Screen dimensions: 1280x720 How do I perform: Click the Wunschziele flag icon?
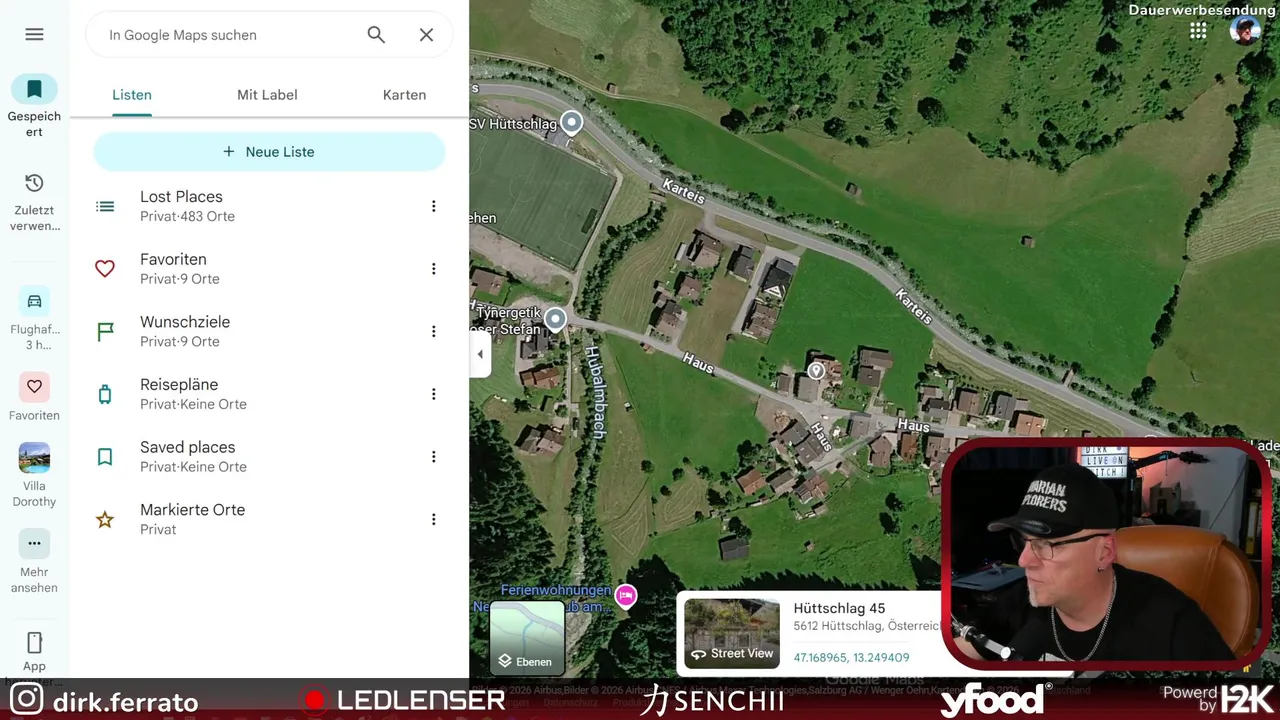tap(105, 331)
